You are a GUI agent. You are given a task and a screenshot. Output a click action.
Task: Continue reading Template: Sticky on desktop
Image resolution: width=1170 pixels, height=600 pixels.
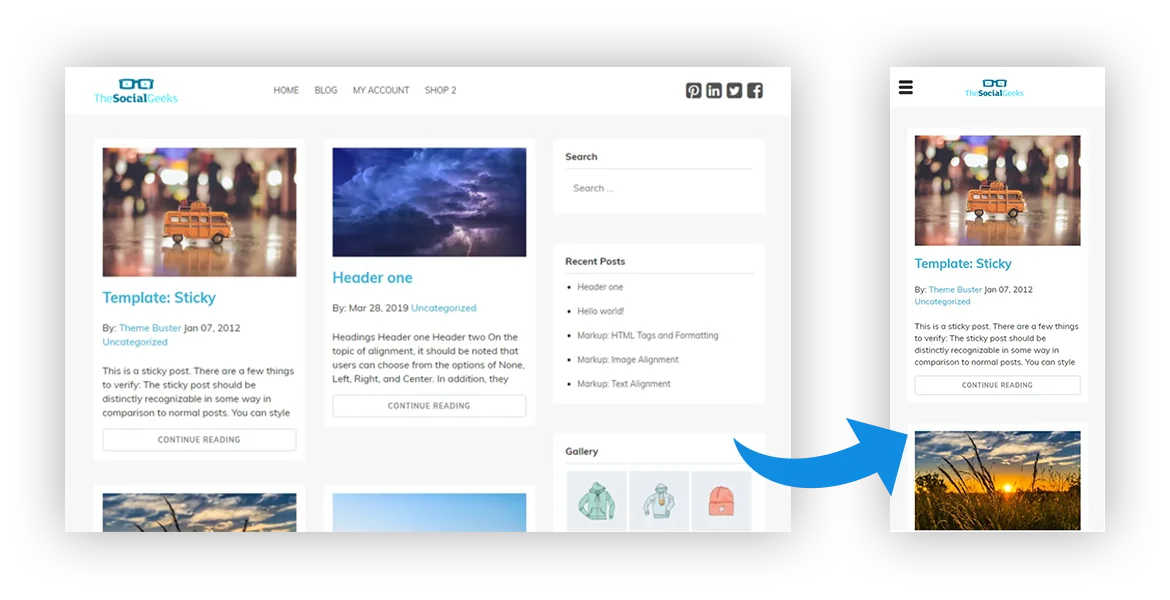(199, 440)
